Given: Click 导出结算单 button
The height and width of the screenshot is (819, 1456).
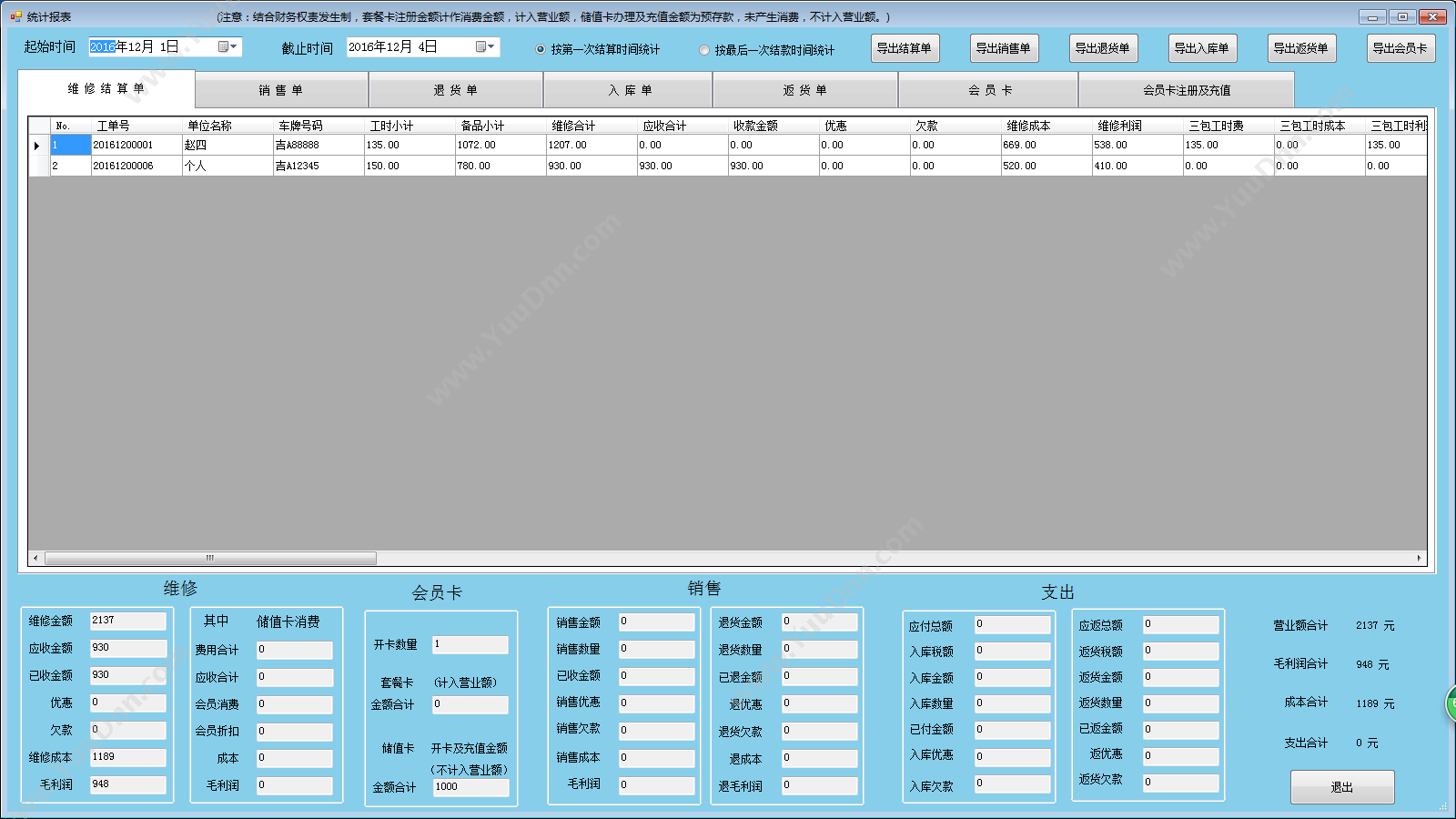Looking at the screenshot, I should click(x=905, y=48).
